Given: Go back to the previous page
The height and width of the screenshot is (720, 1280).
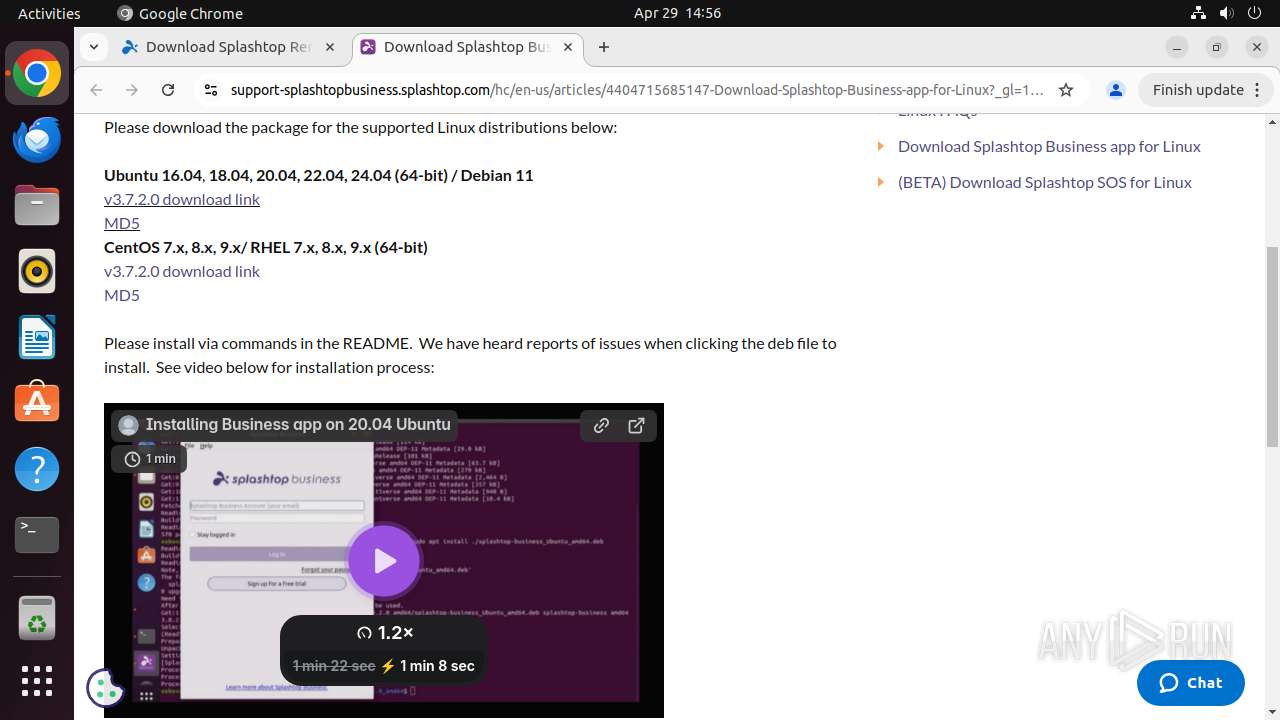Looking at the screenshot, I should [96, 90].
